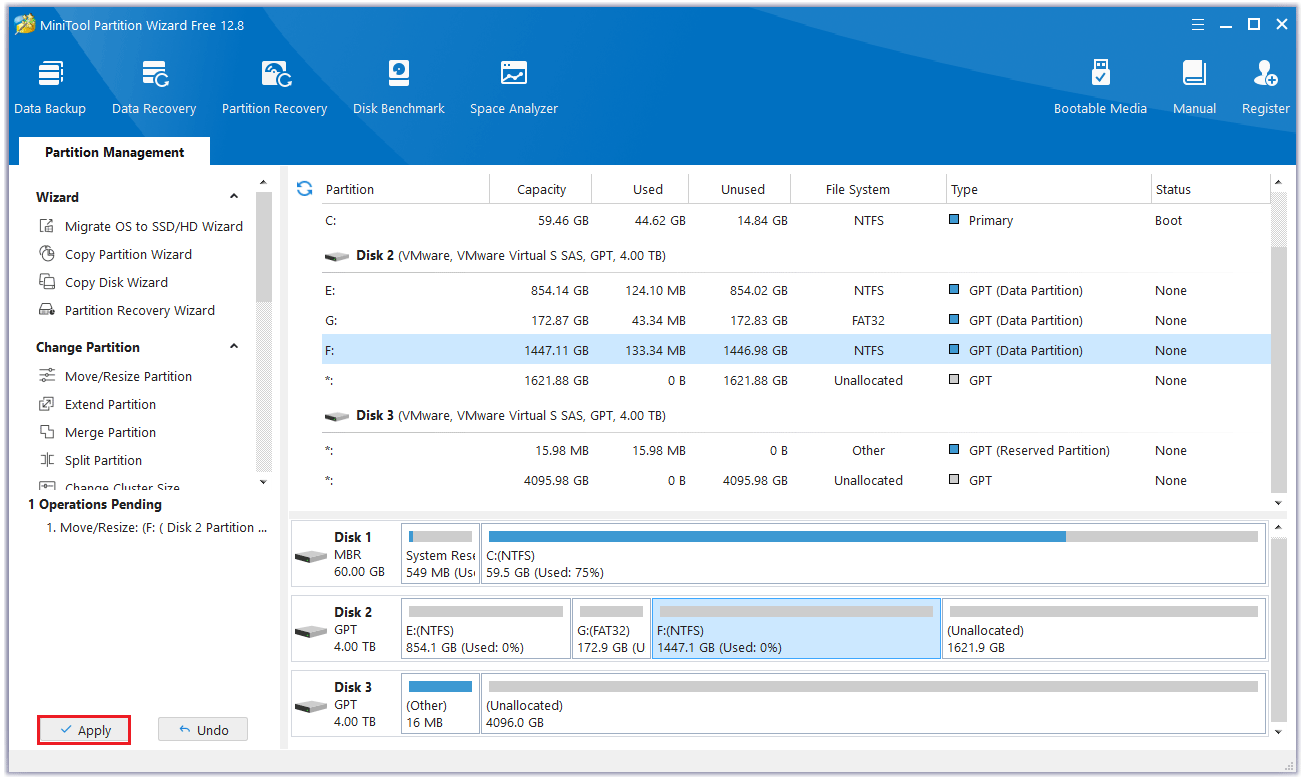
Task: Select Disk 3 header row in list
Action: coord(795,415)
